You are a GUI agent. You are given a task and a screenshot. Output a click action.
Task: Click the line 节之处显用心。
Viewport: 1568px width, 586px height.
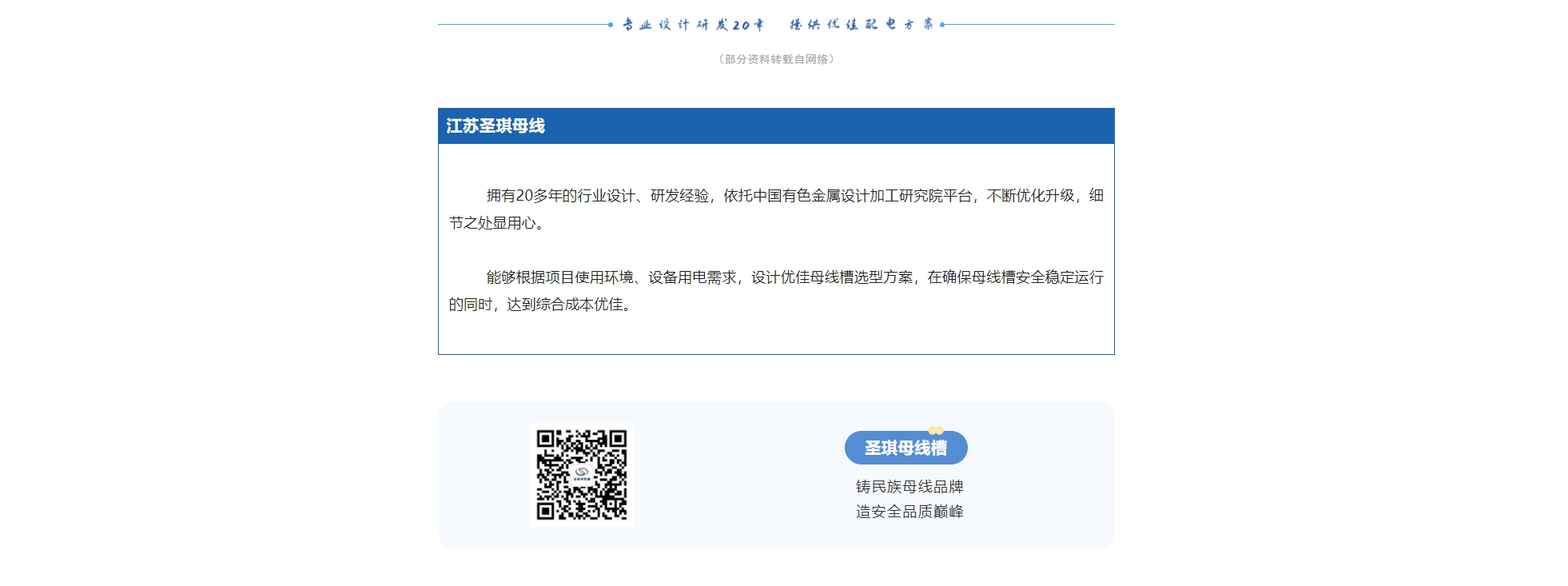(x=499, y=223)
